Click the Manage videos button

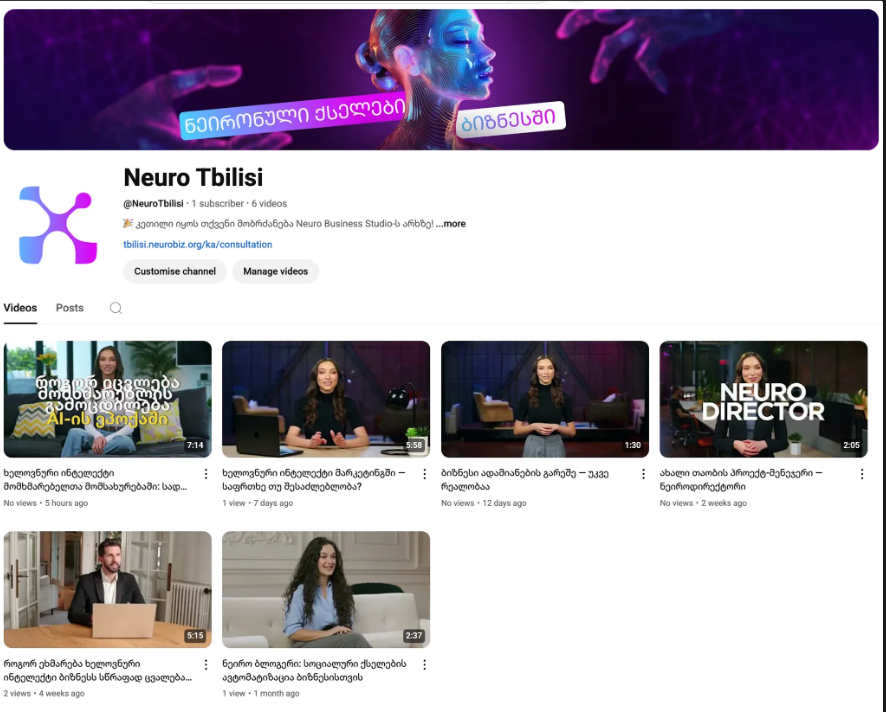pos(276,271)
